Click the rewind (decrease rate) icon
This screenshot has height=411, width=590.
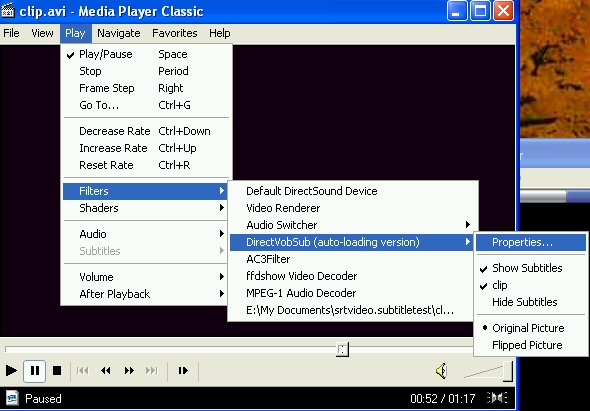(106, 371)
